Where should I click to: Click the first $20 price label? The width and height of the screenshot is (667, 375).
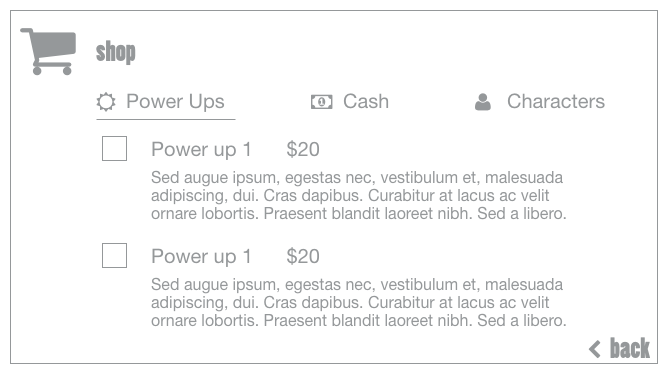coord(303,150)
